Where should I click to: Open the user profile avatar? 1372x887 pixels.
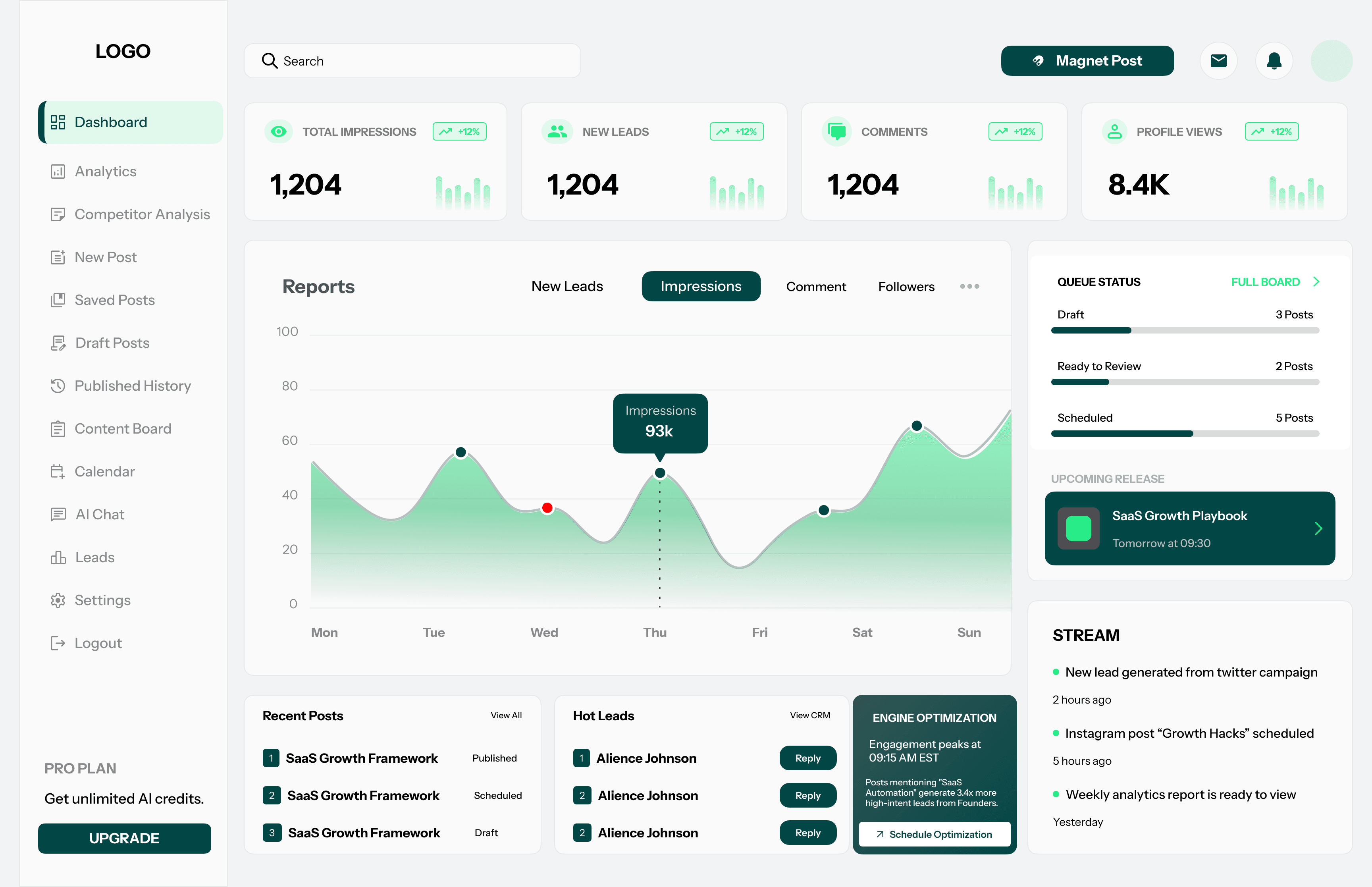[1331, 60]
